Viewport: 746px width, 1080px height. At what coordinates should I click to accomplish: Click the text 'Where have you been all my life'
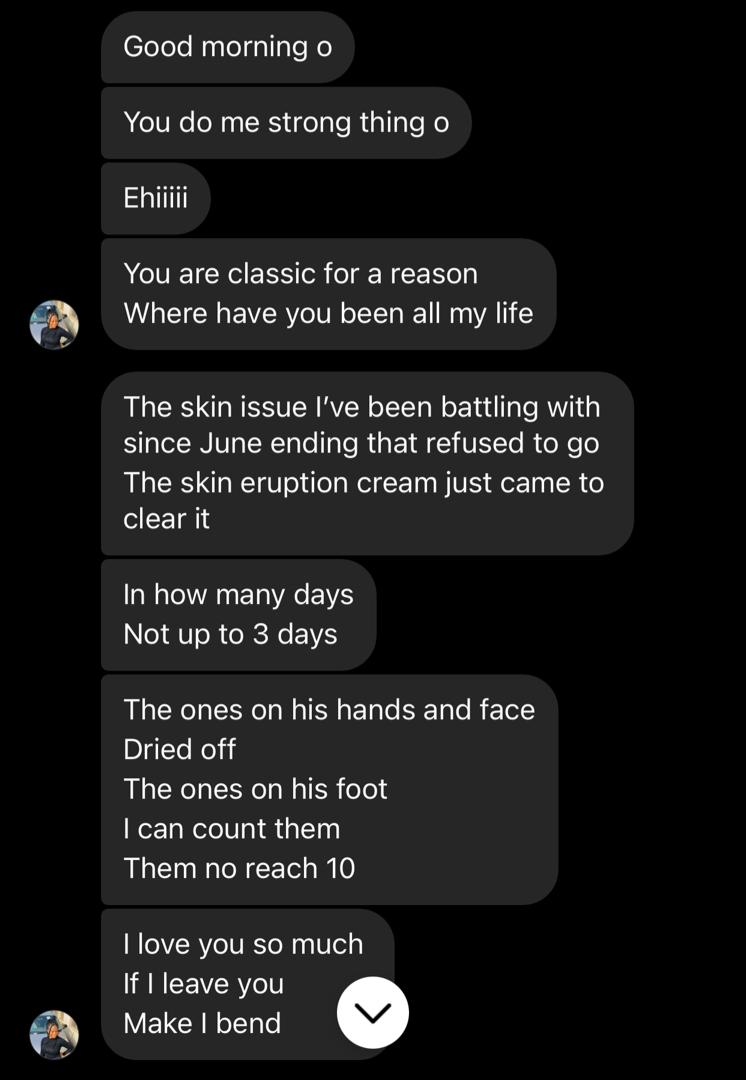click(x=329, y=314)
